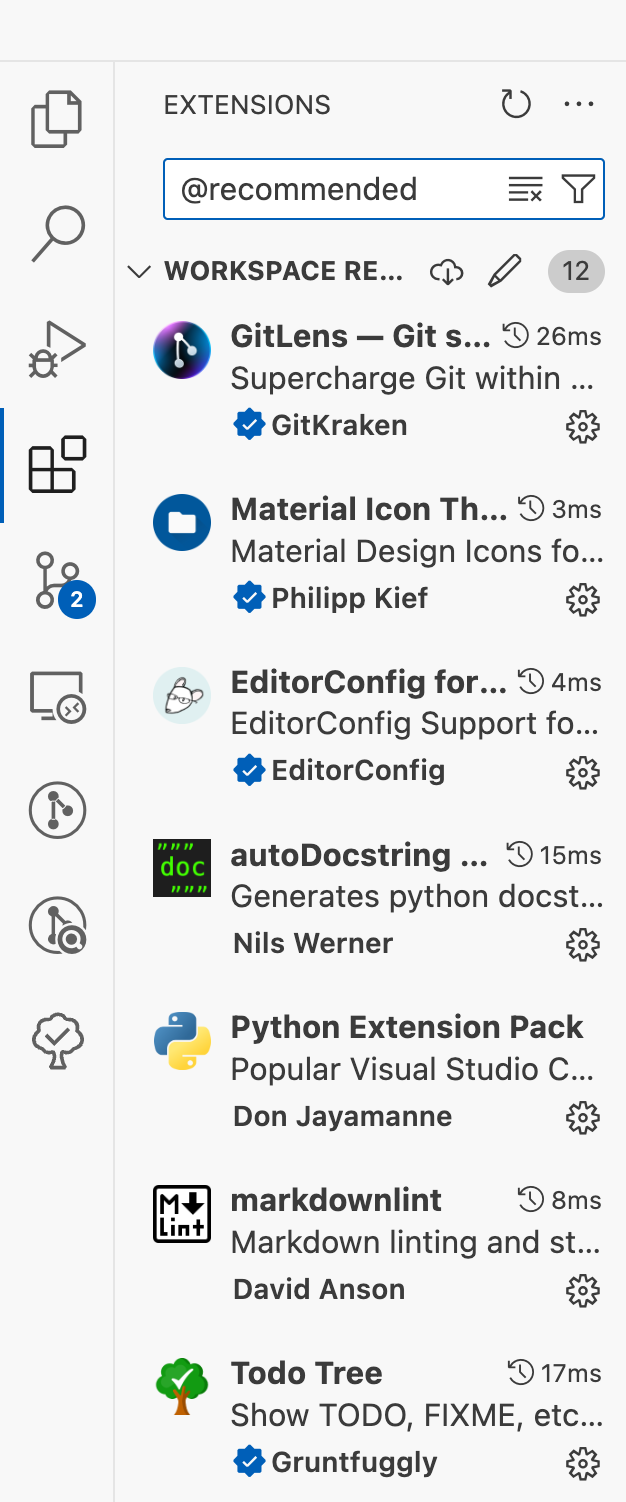Open the Extensions panel More Actions menu
The image size is (626, 1502).
click(x=579, y=103)
